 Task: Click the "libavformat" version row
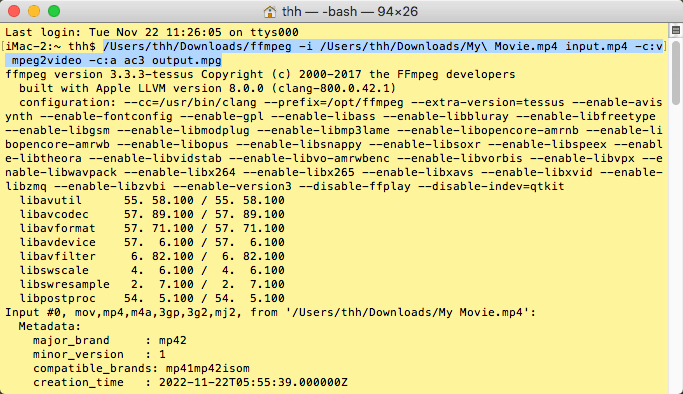pyautogui.click(x=152, y=228)
